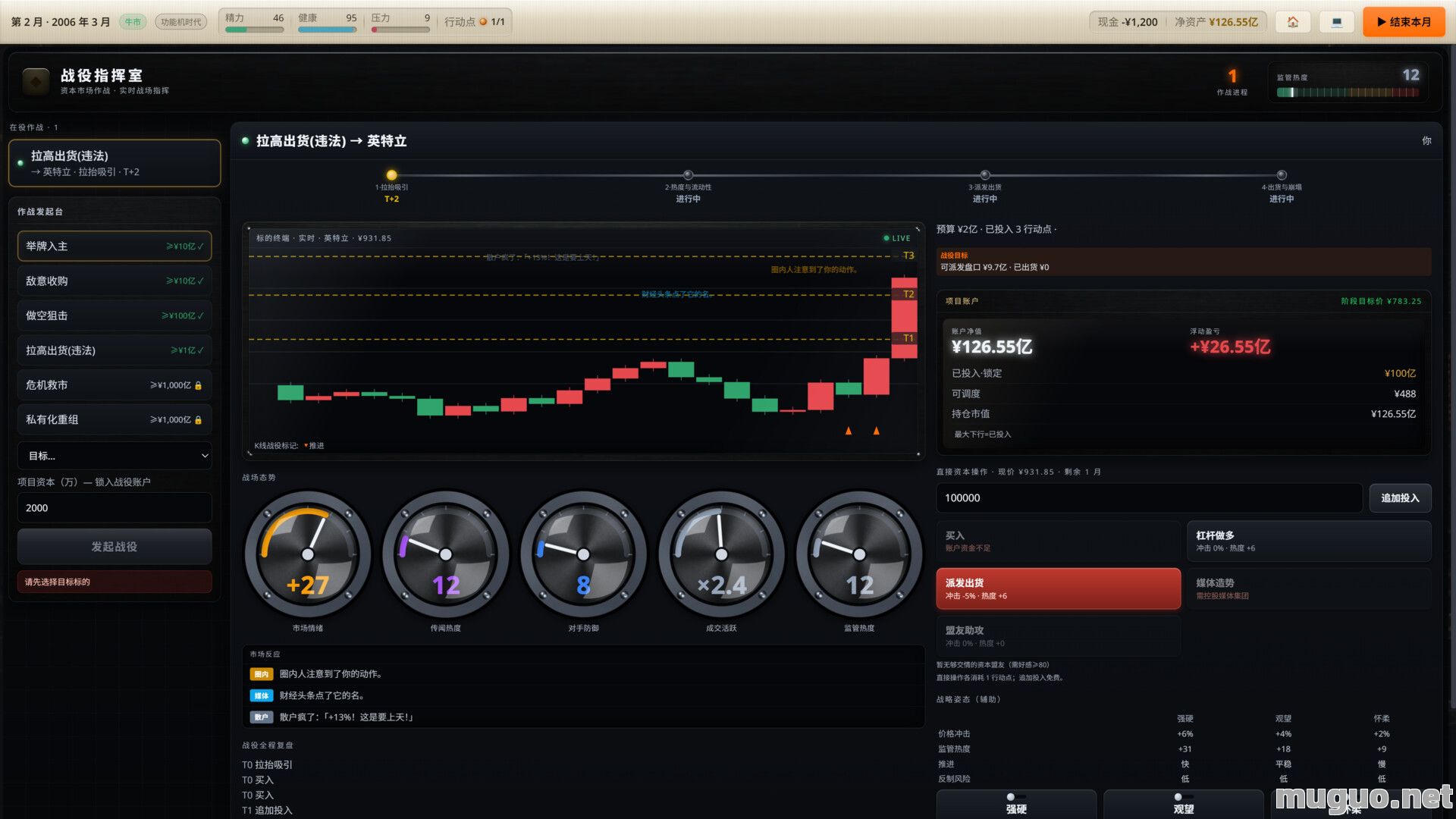Toggle the 观望 strategy stance
Image resolution: width=1456 pixels, height=819 pixels.
[x=1184, y=804]
